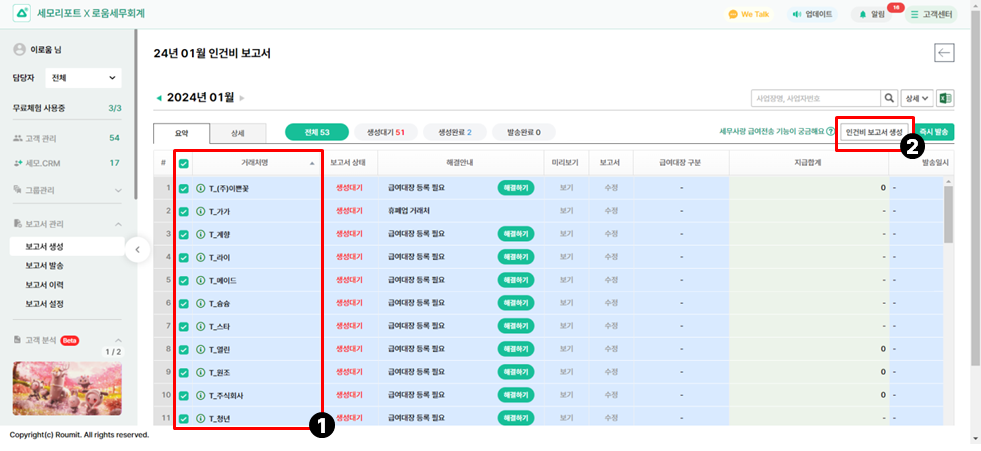Click 해결하기 for T_(주)이쁜꽃
The image size is (981, 451).
coord(514,188)
